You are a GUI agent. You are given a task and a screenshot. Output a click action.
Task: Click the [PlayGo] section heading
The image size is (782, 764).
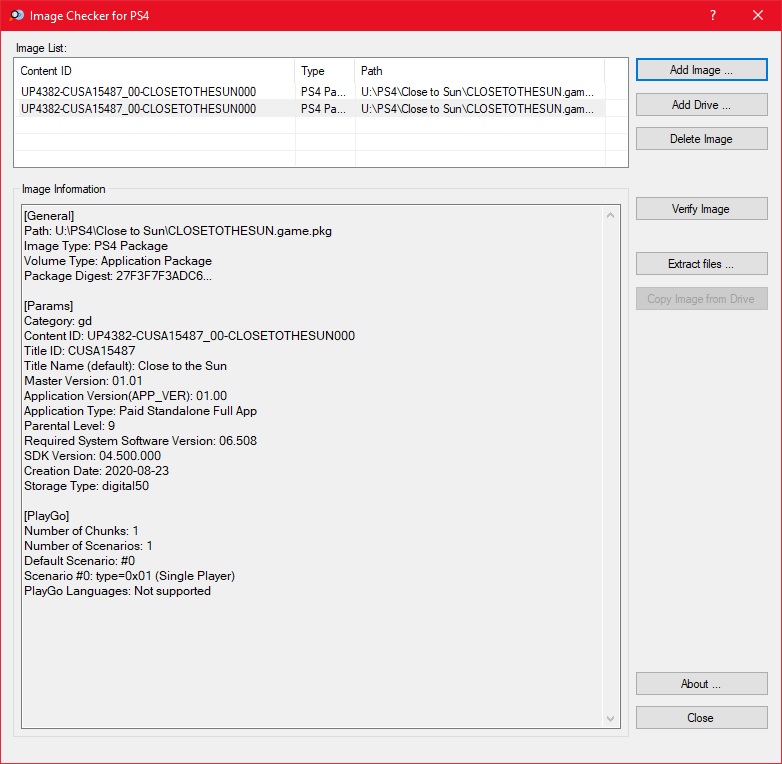coord(46,516)
